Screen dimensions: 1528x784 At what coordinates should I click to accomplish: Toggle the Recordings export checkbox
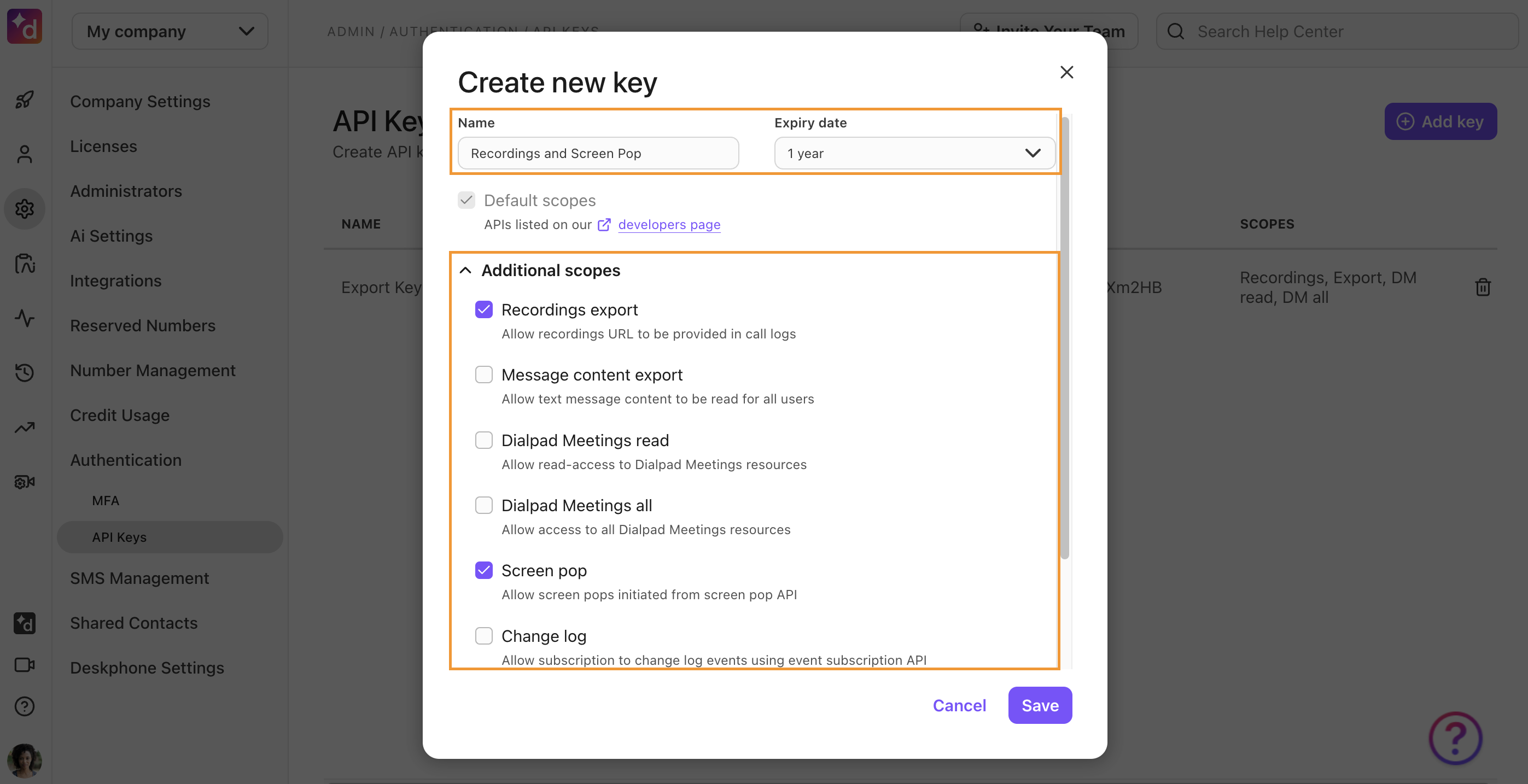483,309
